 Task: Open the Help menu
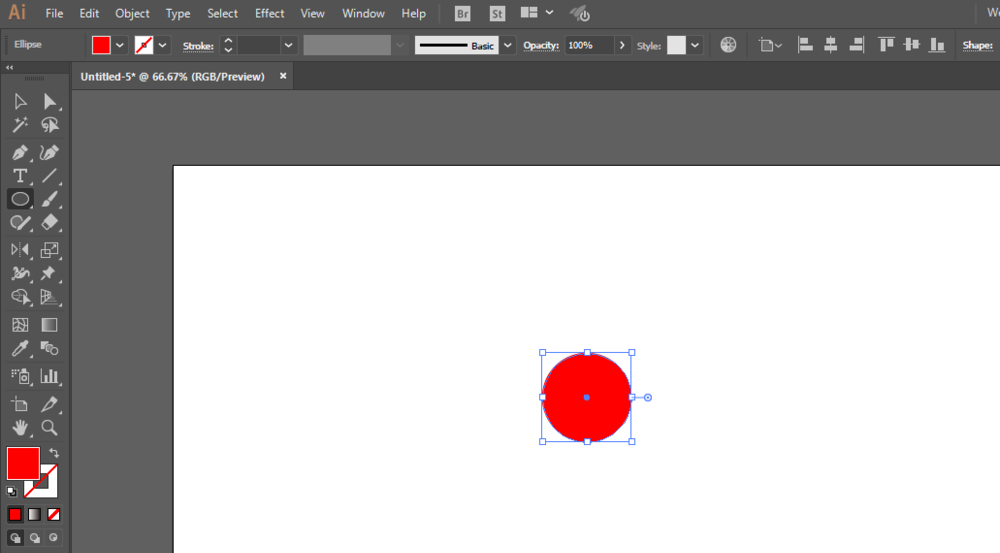pos(413,13)
